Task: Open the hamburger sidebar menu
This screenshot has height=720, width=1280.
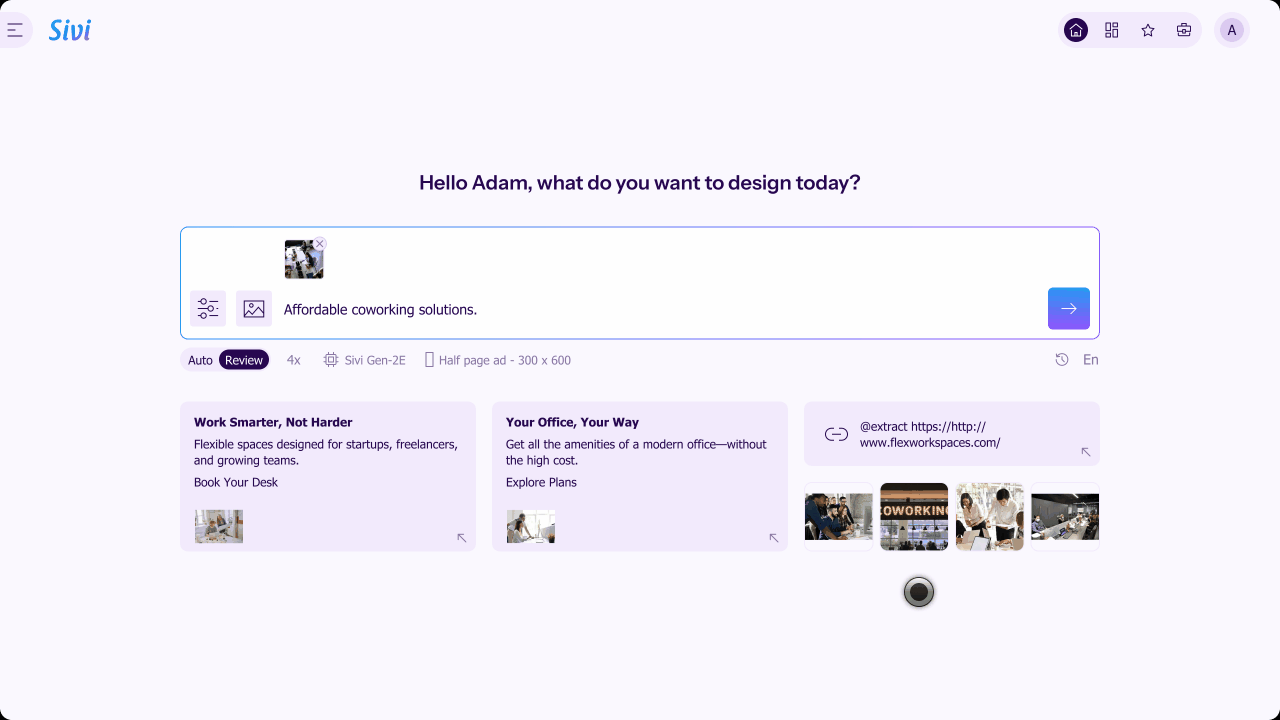Action: coord(15,30)
